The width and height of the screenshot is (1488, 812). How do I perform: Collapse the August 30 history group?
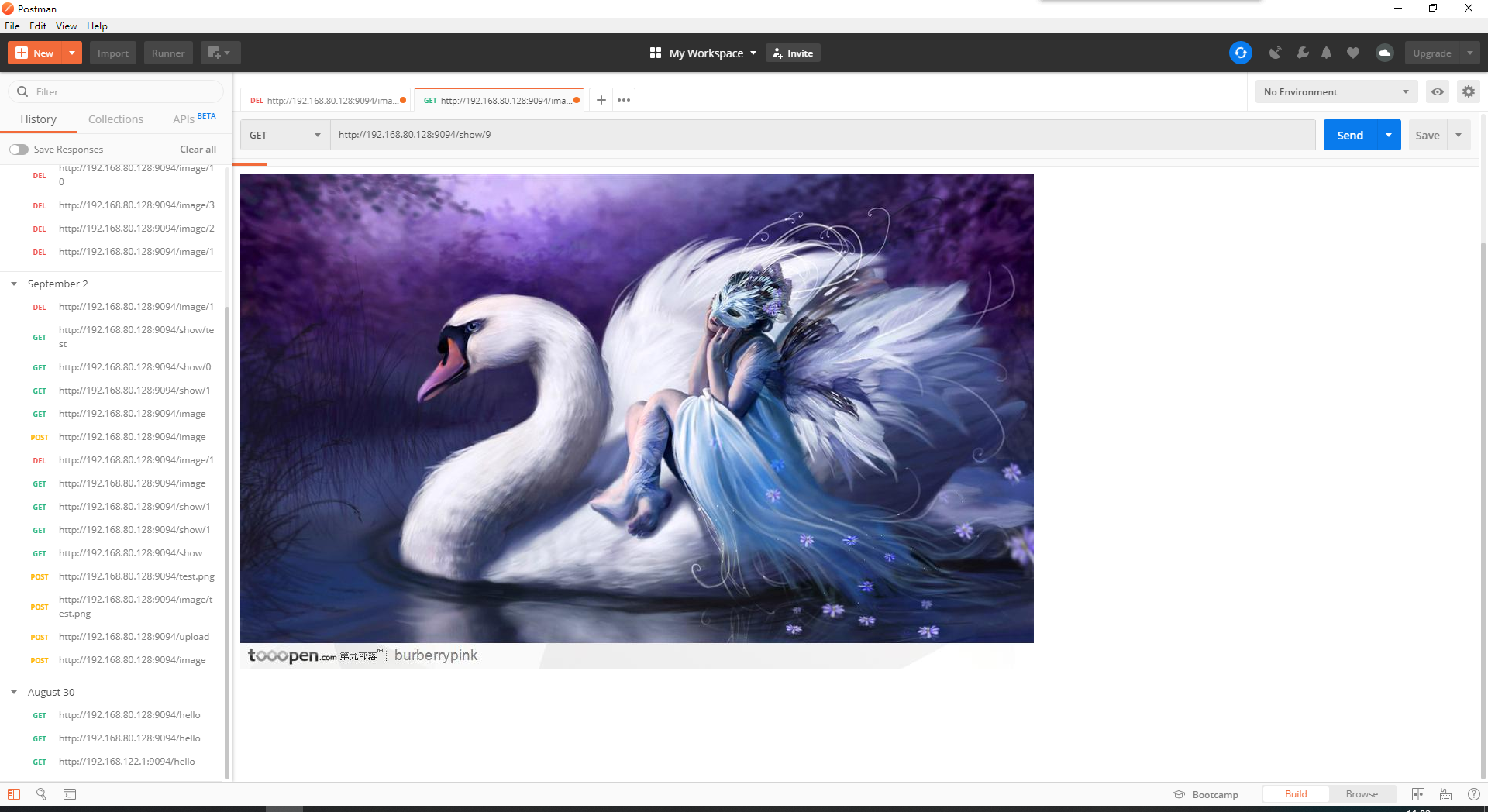point(14,693)
